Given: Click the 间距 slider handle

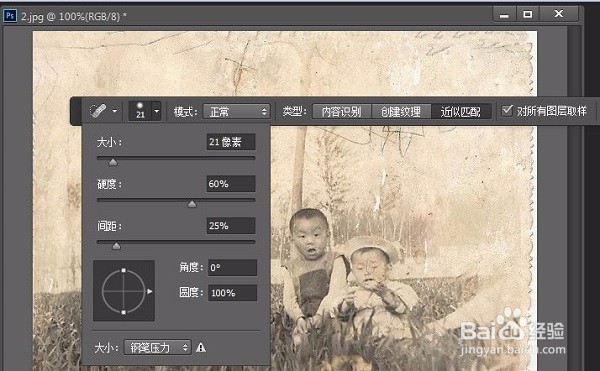Looking at the screenshot, I should [116, 246].
